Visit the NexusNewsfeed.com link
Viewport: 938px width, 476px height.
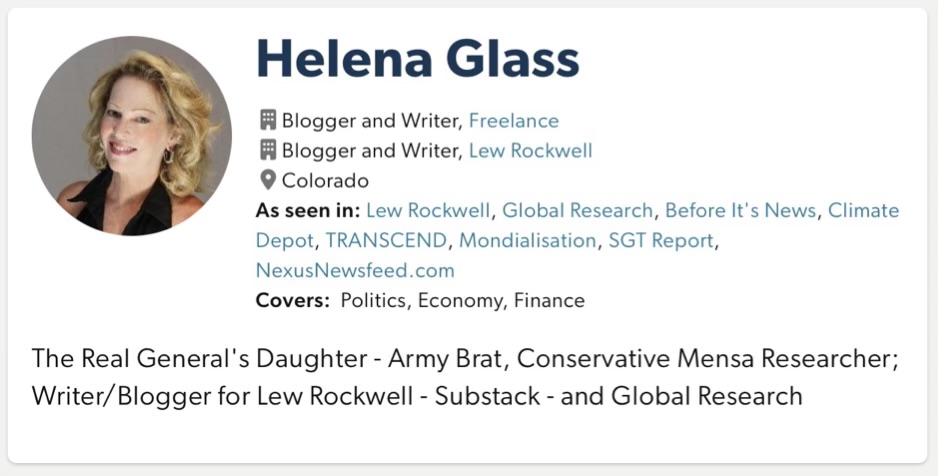355,270
